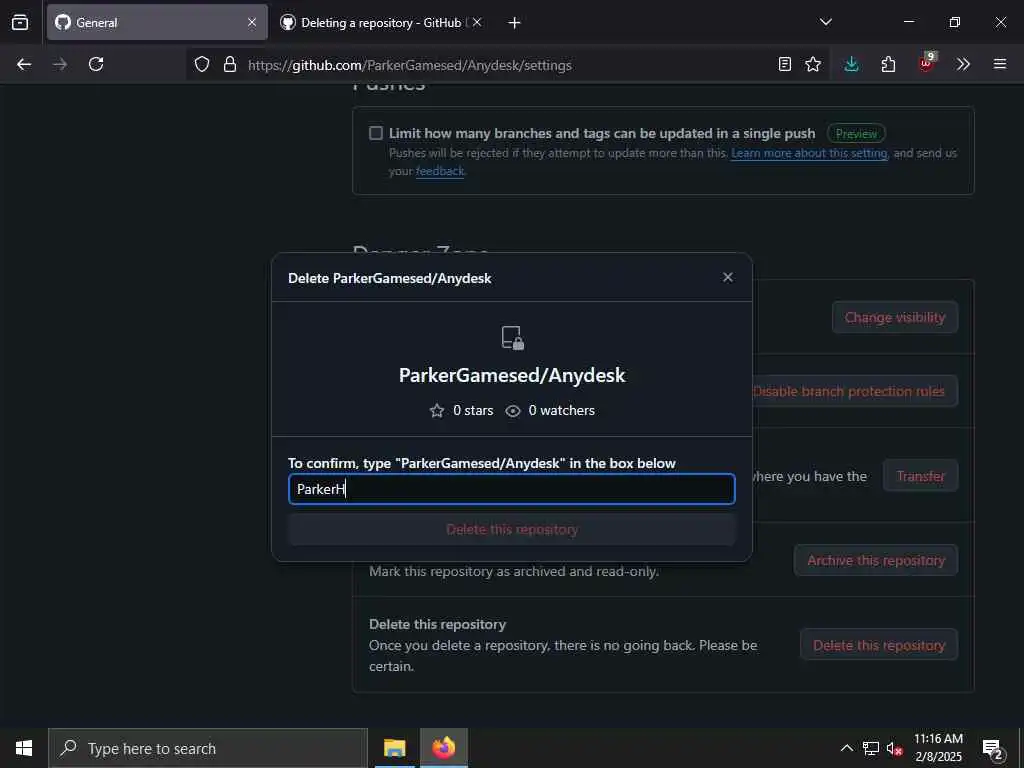Switch to Deleting a repository tab
This screenshot has height=768, width=1024.
pos(381,22)
